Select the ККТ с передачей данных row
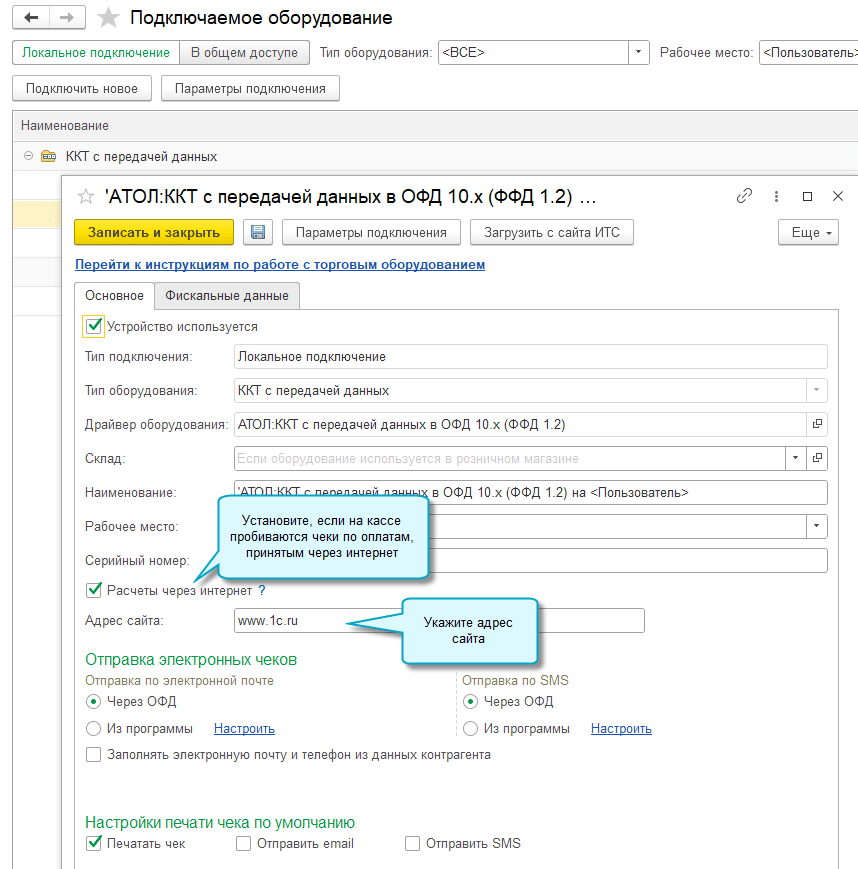 436,156
